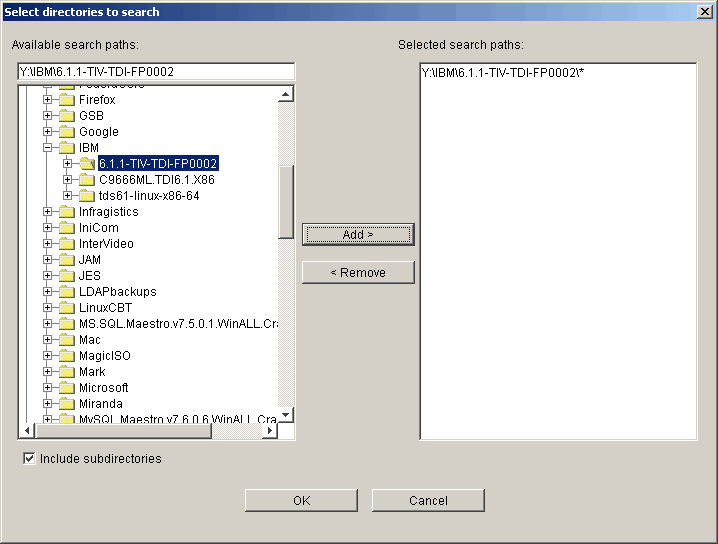Select the LinuxCBT folder in tree
Viewport: 718px width, 544px height.
(105, 308)
